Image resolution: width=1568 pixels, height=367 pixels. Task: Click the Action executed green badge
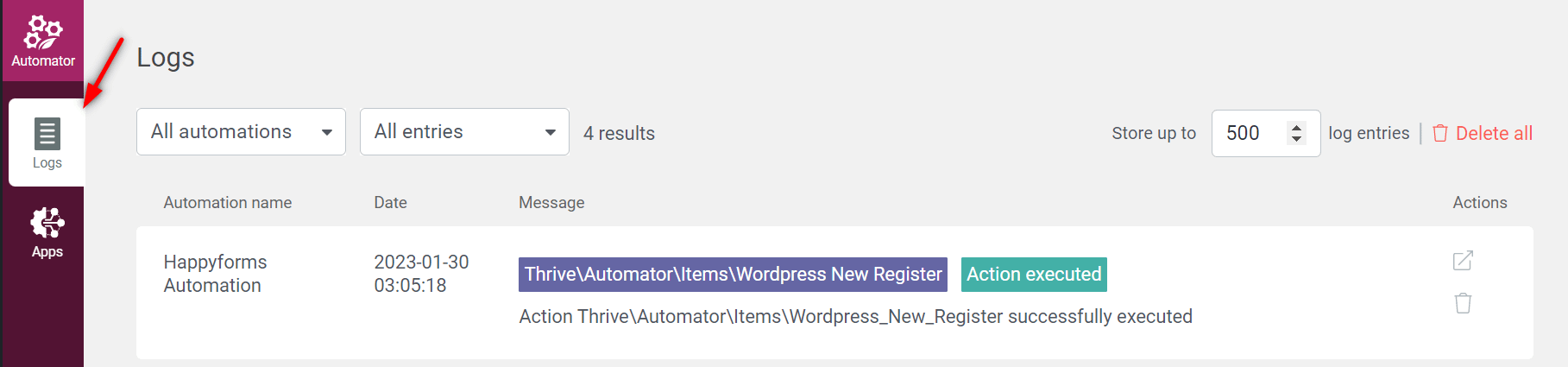[x=1034, y=275]
